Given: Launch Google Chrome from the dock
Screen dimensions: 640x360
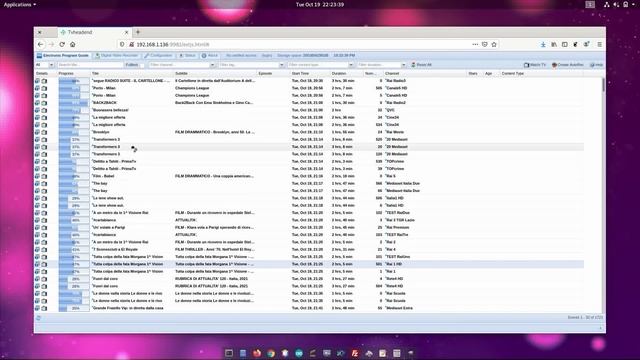Looking at the screenshot, I should [271, 353].
